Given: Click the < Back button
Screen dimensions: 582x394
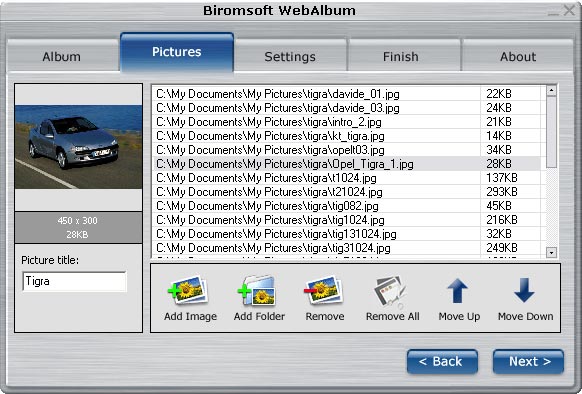Looking at the screenshot, I should click(x=442, y=361).
